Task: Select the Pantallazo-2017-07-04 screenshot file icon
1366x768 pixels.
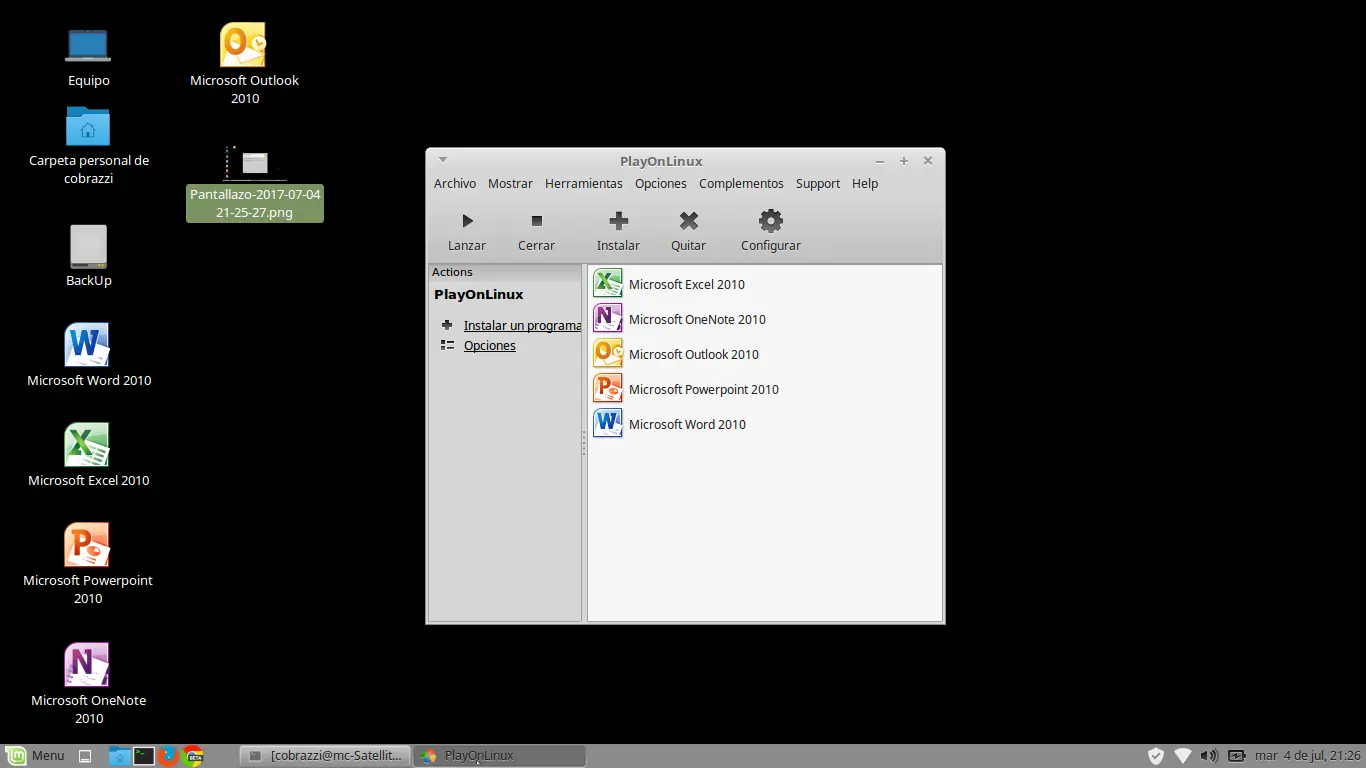Action: click(x=255, y=163)
